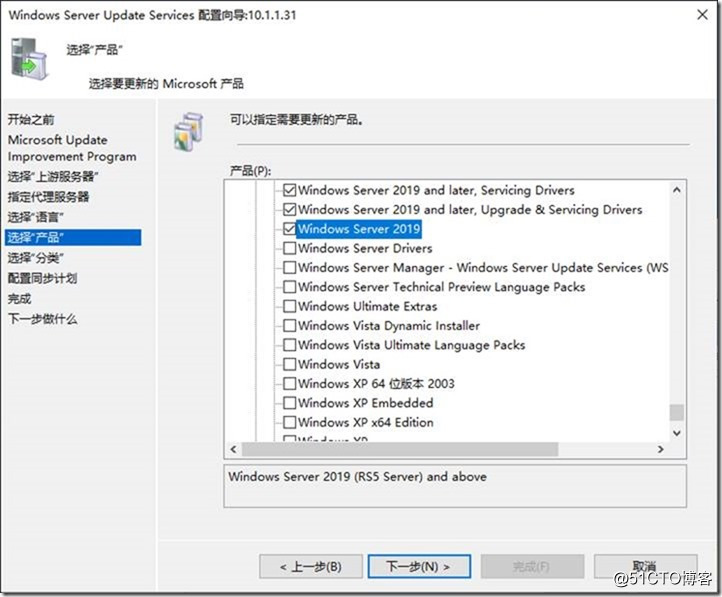Open the 指定代理服务器 step
The width and height of the screenshot is (722, 597).
click(x=48, y=197)
